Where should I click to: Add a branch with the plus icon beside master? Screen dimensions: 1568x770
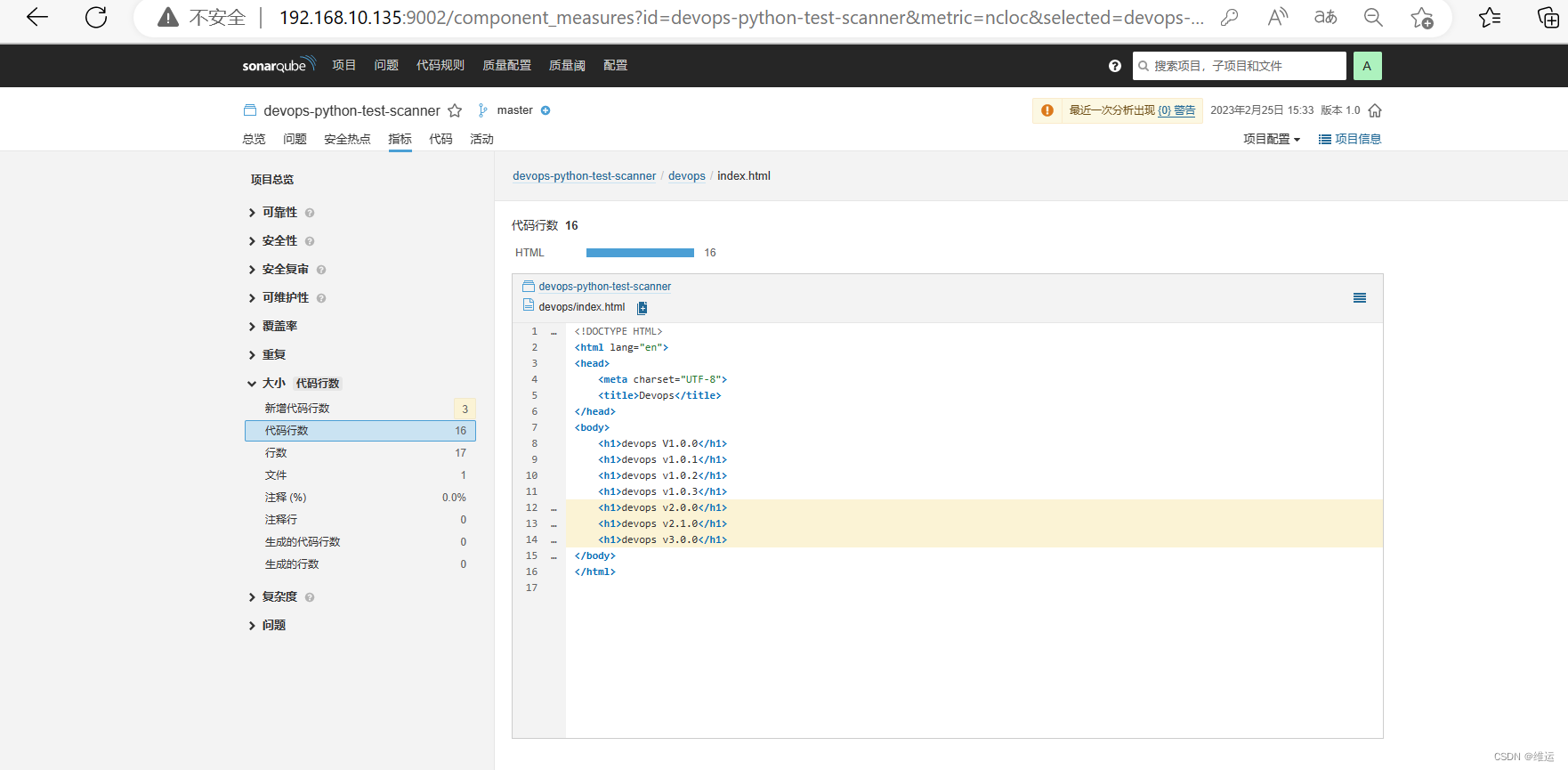tap(546, 110)
